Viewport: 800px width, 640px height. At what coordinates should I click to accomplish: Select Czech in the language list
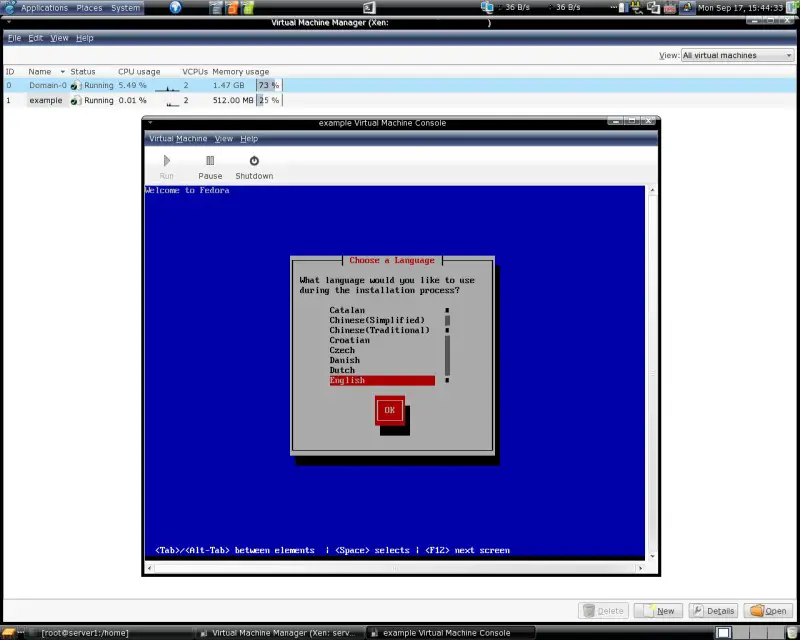(342, 350)
